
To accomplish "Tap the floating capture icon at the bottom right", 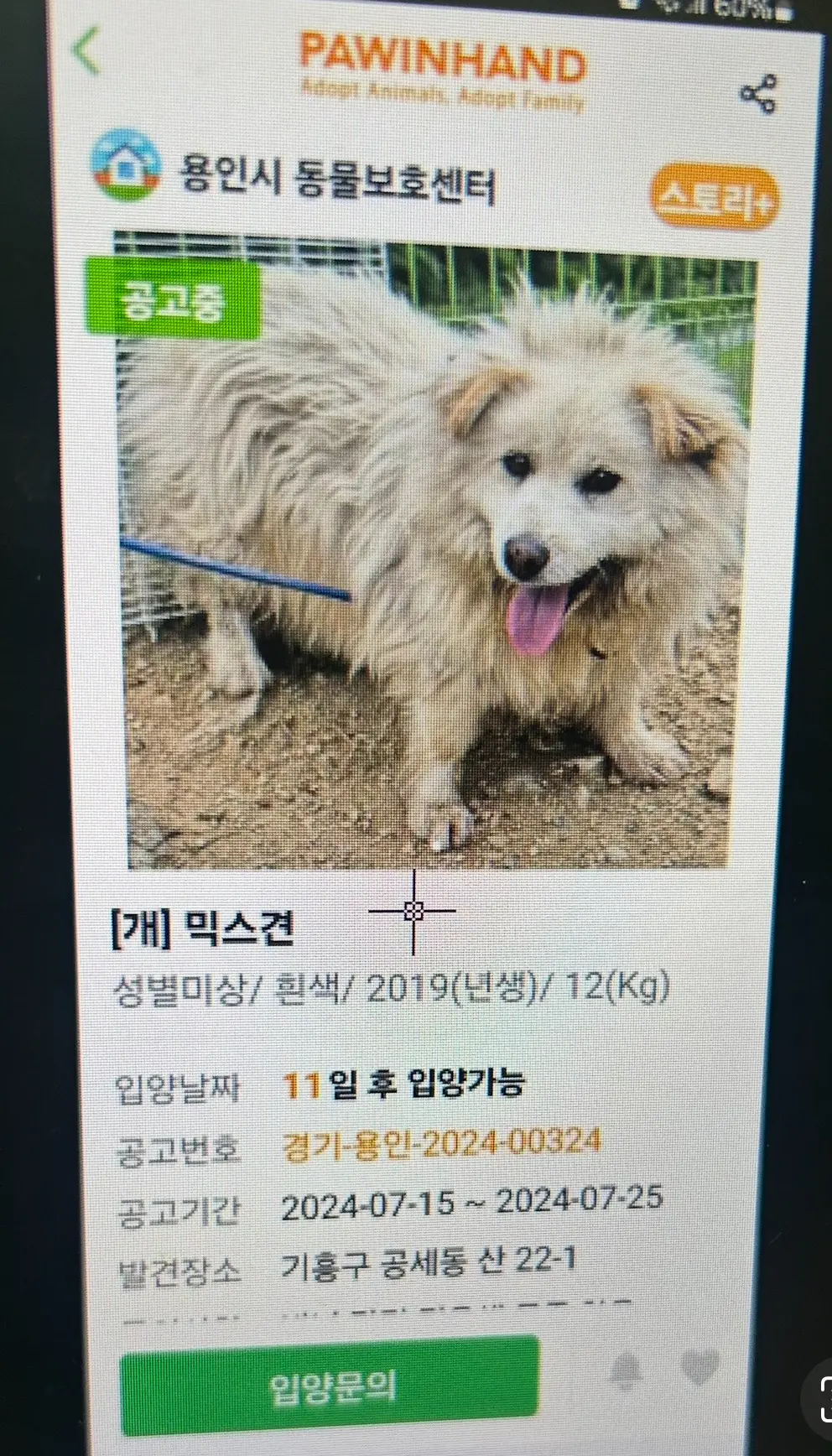I will (818, 1397).
